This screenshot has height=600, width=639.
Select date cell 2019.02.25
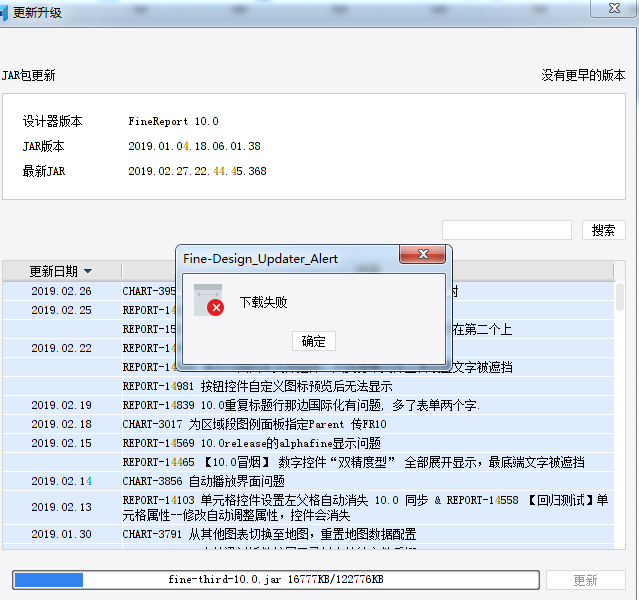pyautogui.click(x=62, y=310)
